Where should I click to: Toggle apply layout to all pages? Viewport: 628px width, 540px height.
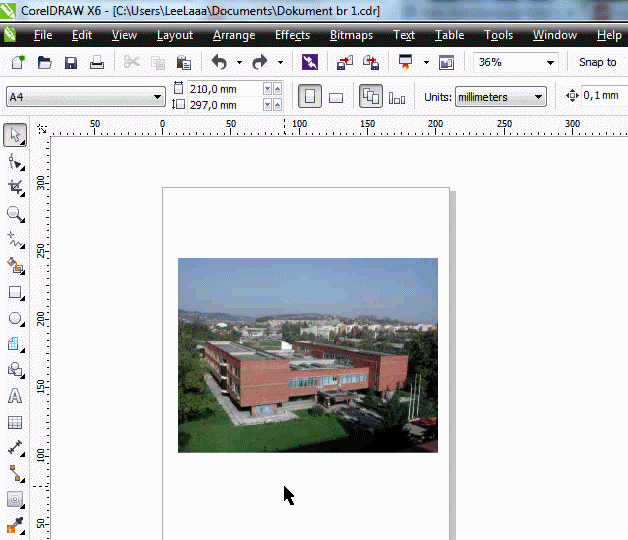pyautogui.click(x=370, y=97)
